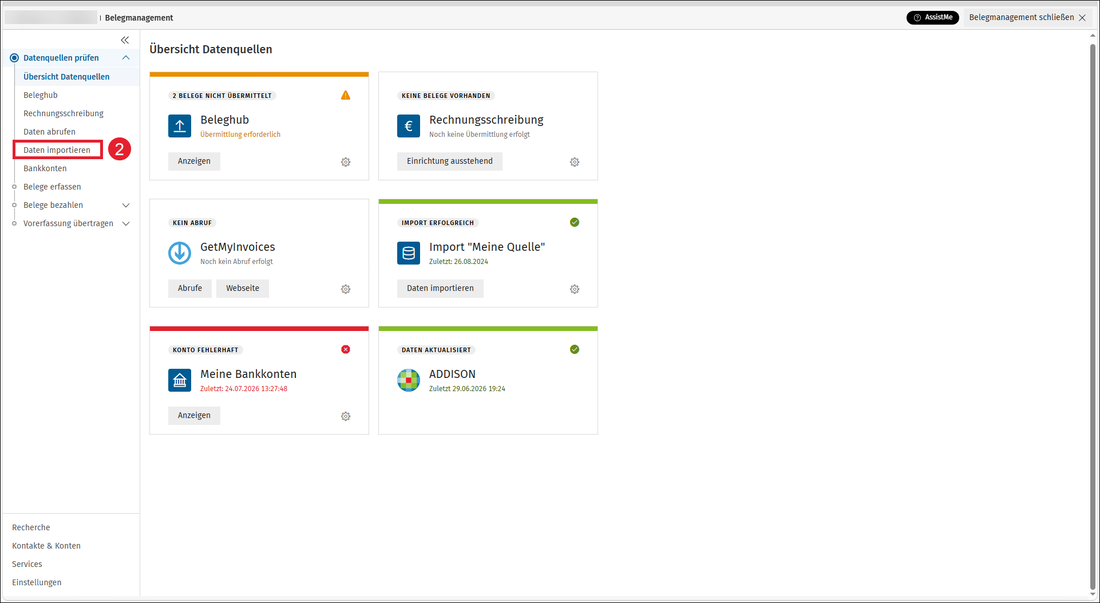Click Webseite on the GetMyInvoices card
The image size is (1100, 603).
coord(243,288)
